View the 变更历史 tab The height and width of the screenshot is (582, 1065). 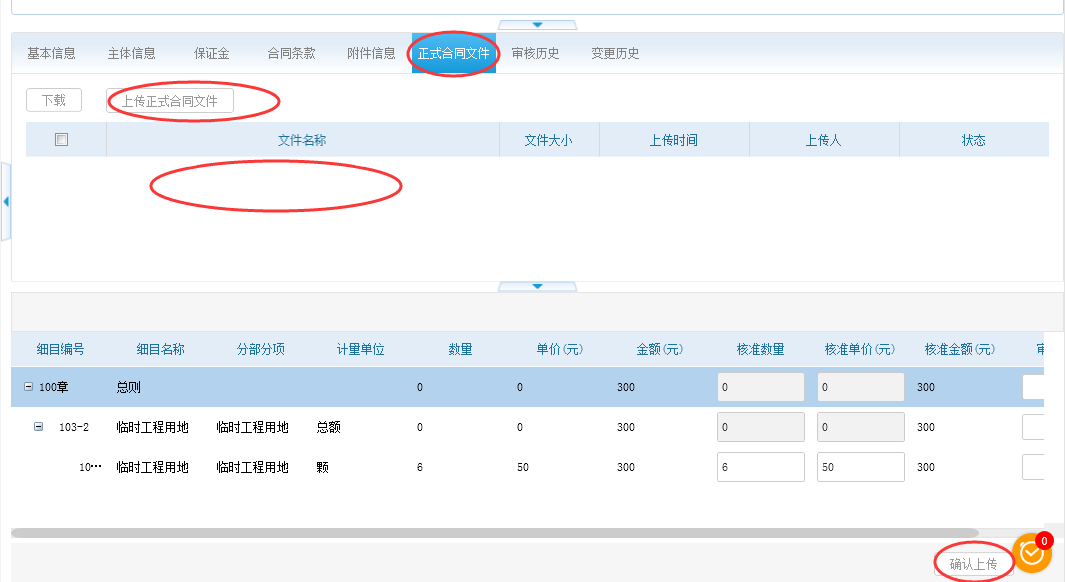pos(615,54)
